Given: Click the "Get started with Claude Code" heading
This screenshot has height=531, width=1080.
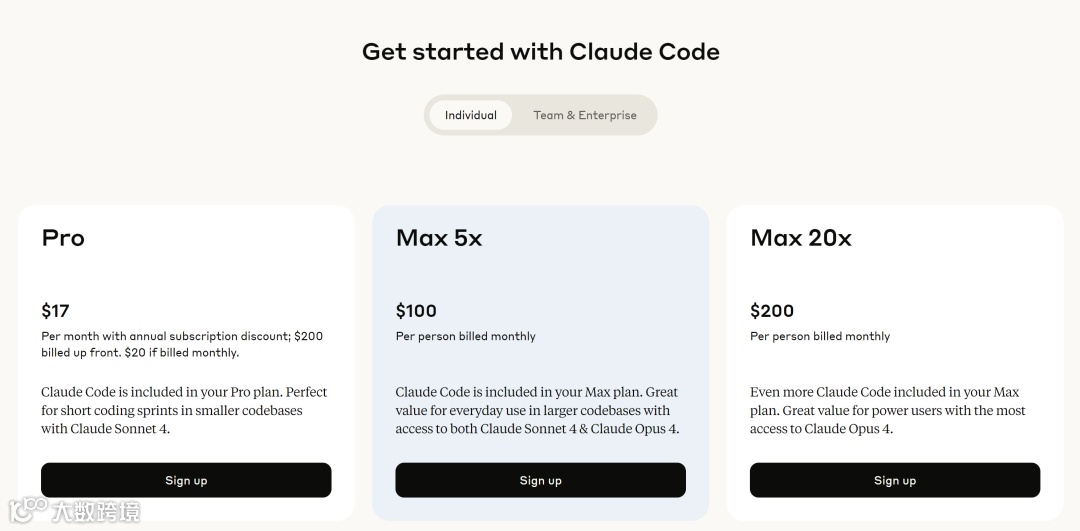Looking at the screenshot, I should [x=540, y=52].
